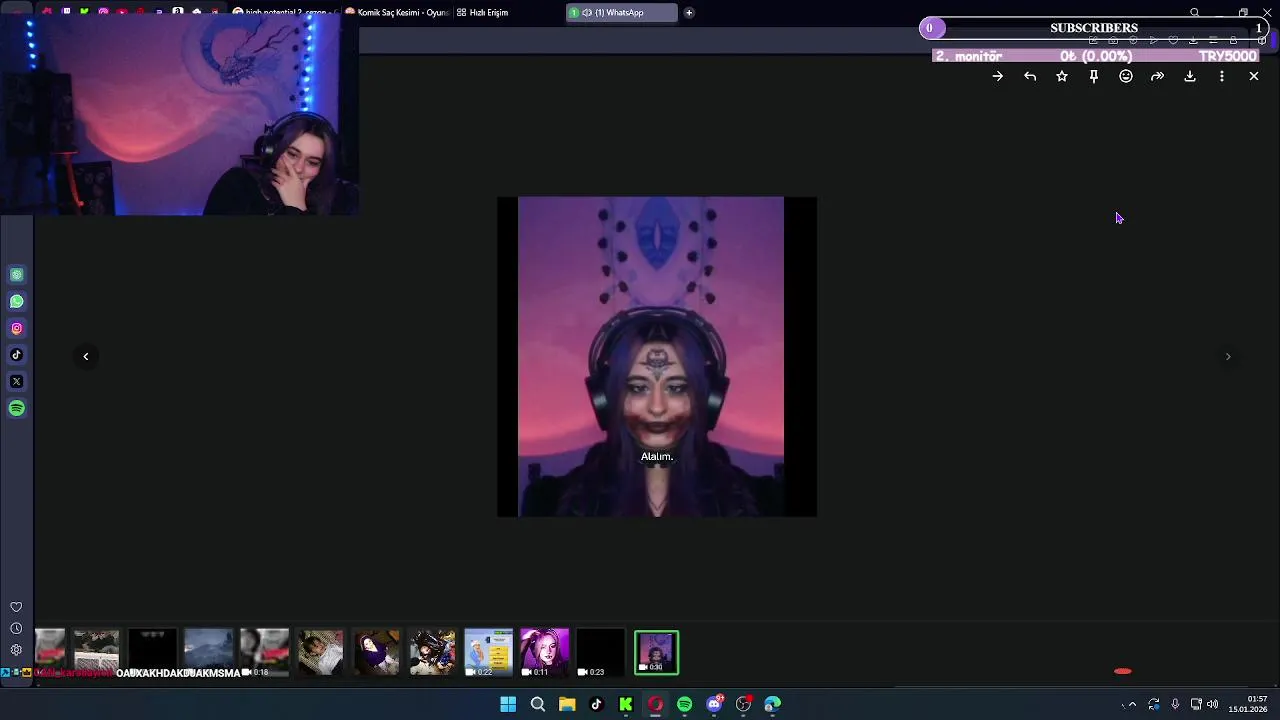The image size is (1280, 720).
Task: Open Kick app from the taskbar
Action: pos(626,704)
